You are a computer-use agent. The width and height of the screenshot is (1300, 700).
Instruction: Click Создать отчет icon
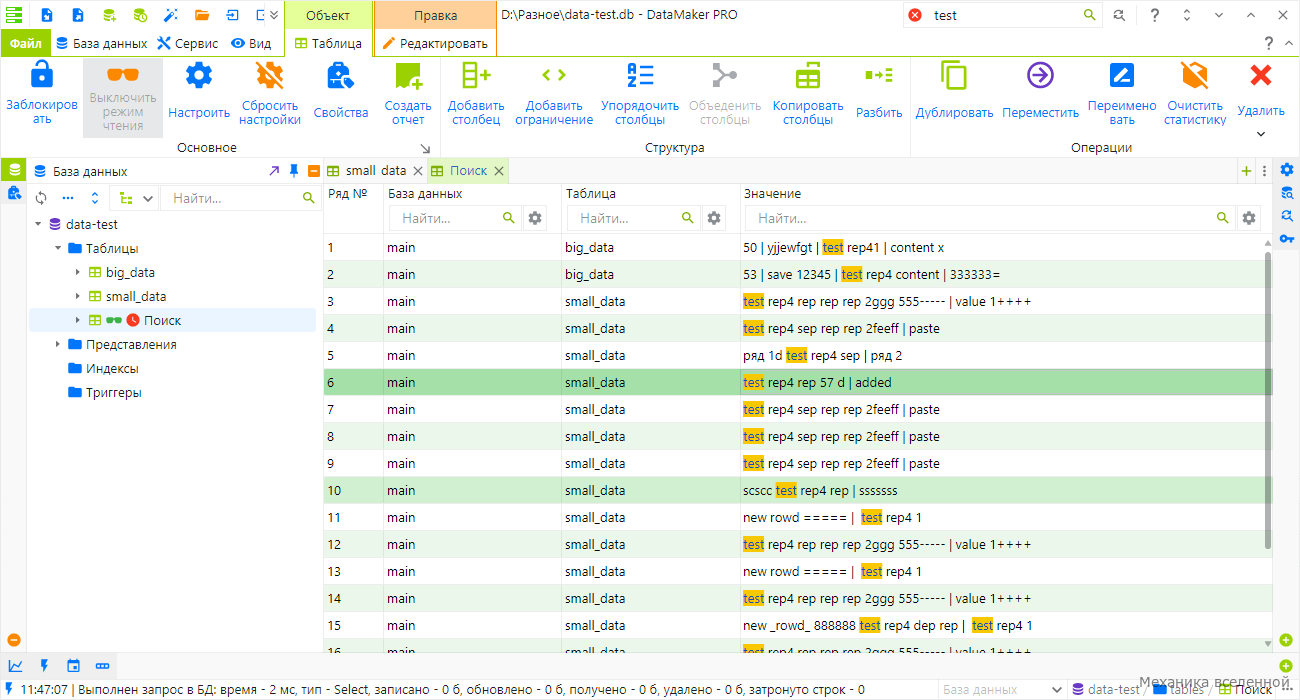tap(408, 76)
